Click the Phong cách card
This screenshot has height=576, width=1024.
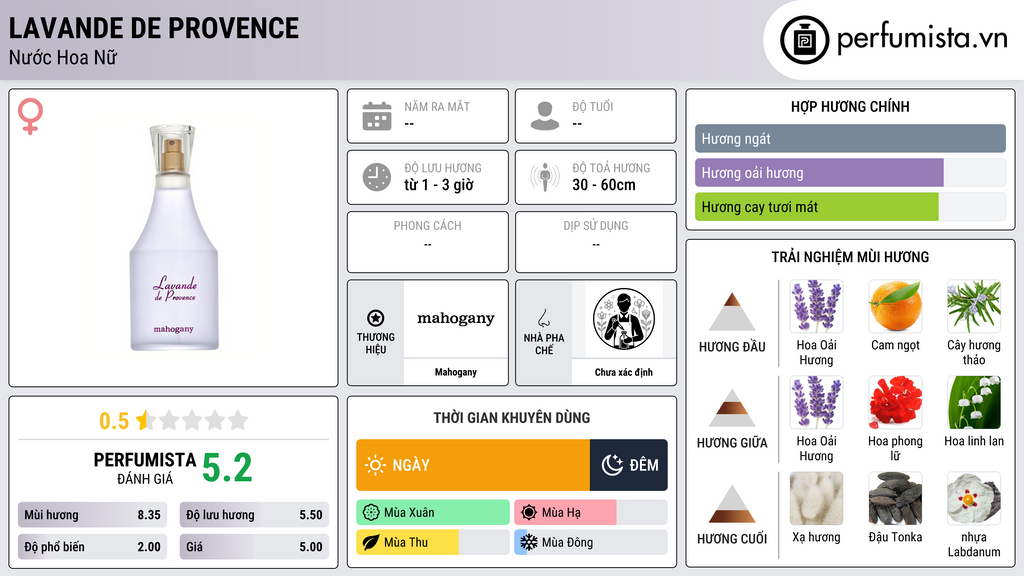tap(428, 242)
